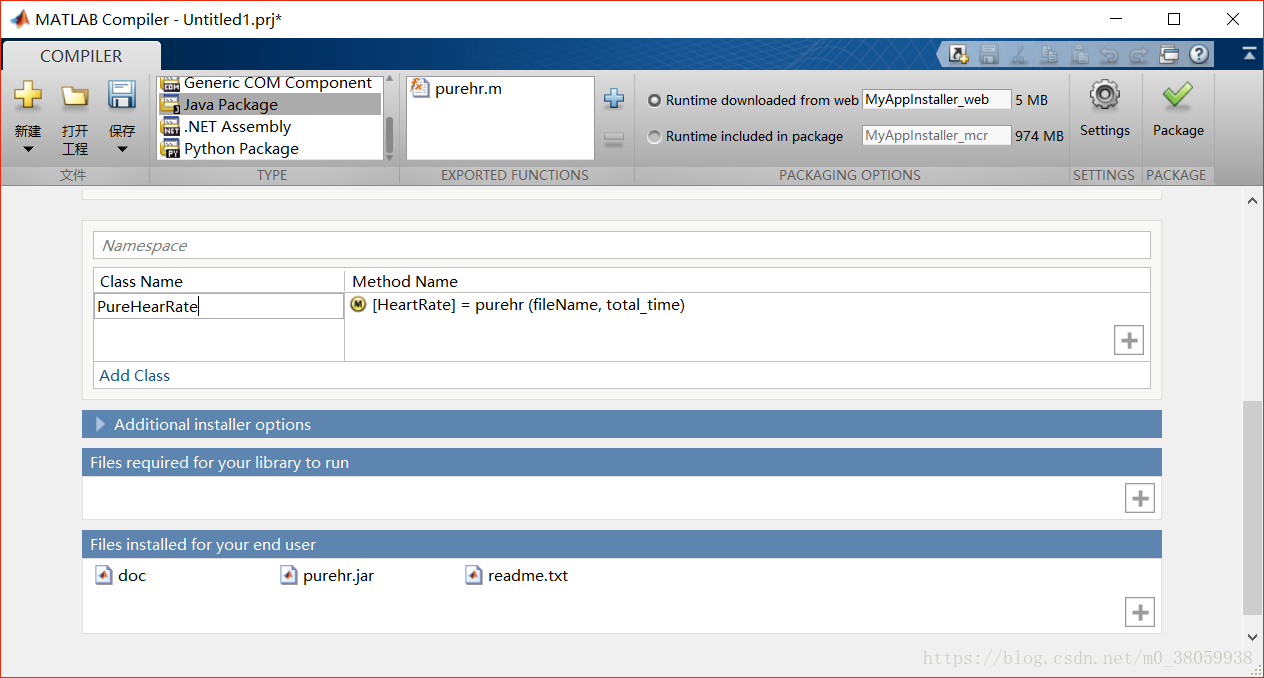Click the undo arrow icon

coord(1109,55)
